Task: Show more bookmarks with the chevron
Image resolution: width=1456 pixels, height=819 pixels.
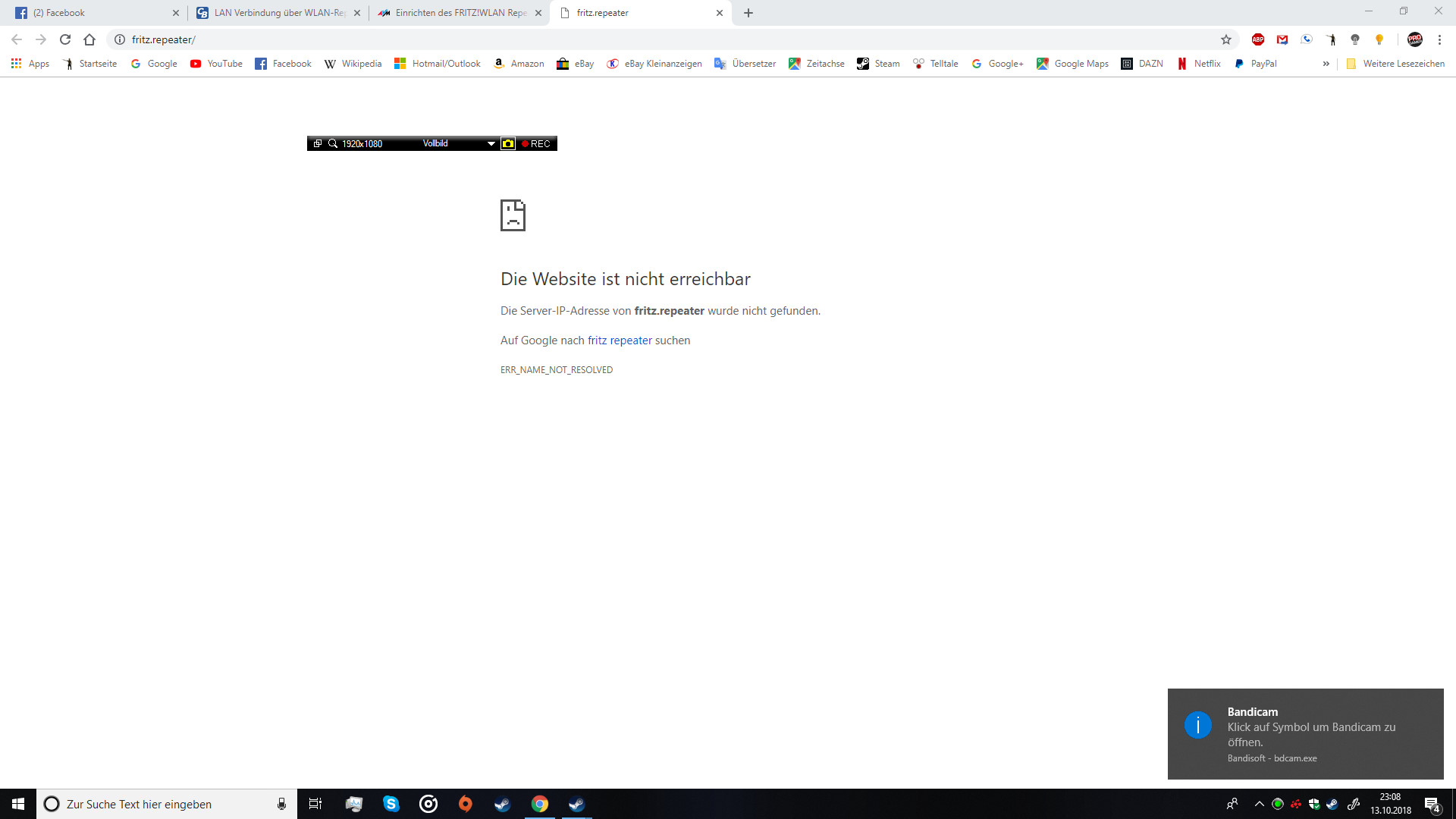Action: pos(1326,64)
